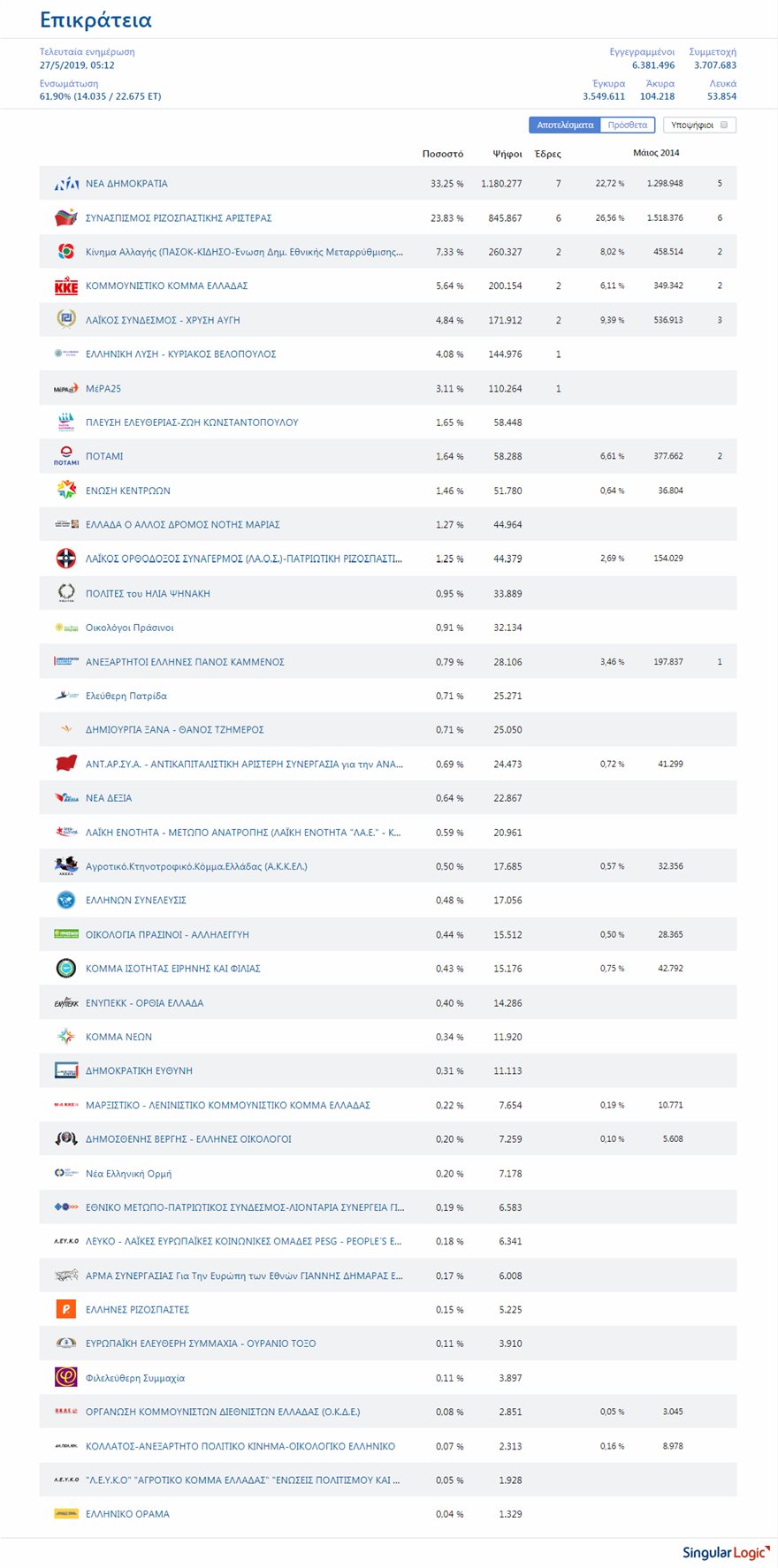Click the purple Fileleftheri Symmachia logo
Viewport: 778px width, 1568px height.
click(x=66, y=1377)
